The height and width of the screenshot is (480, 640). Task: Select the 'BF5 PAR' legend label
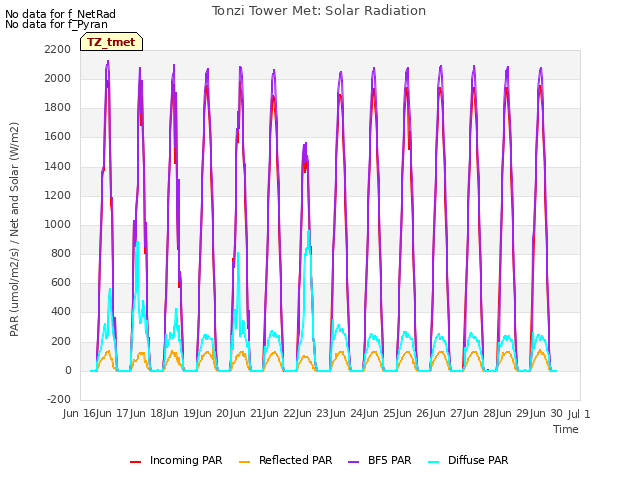click(x=389, y=460)
